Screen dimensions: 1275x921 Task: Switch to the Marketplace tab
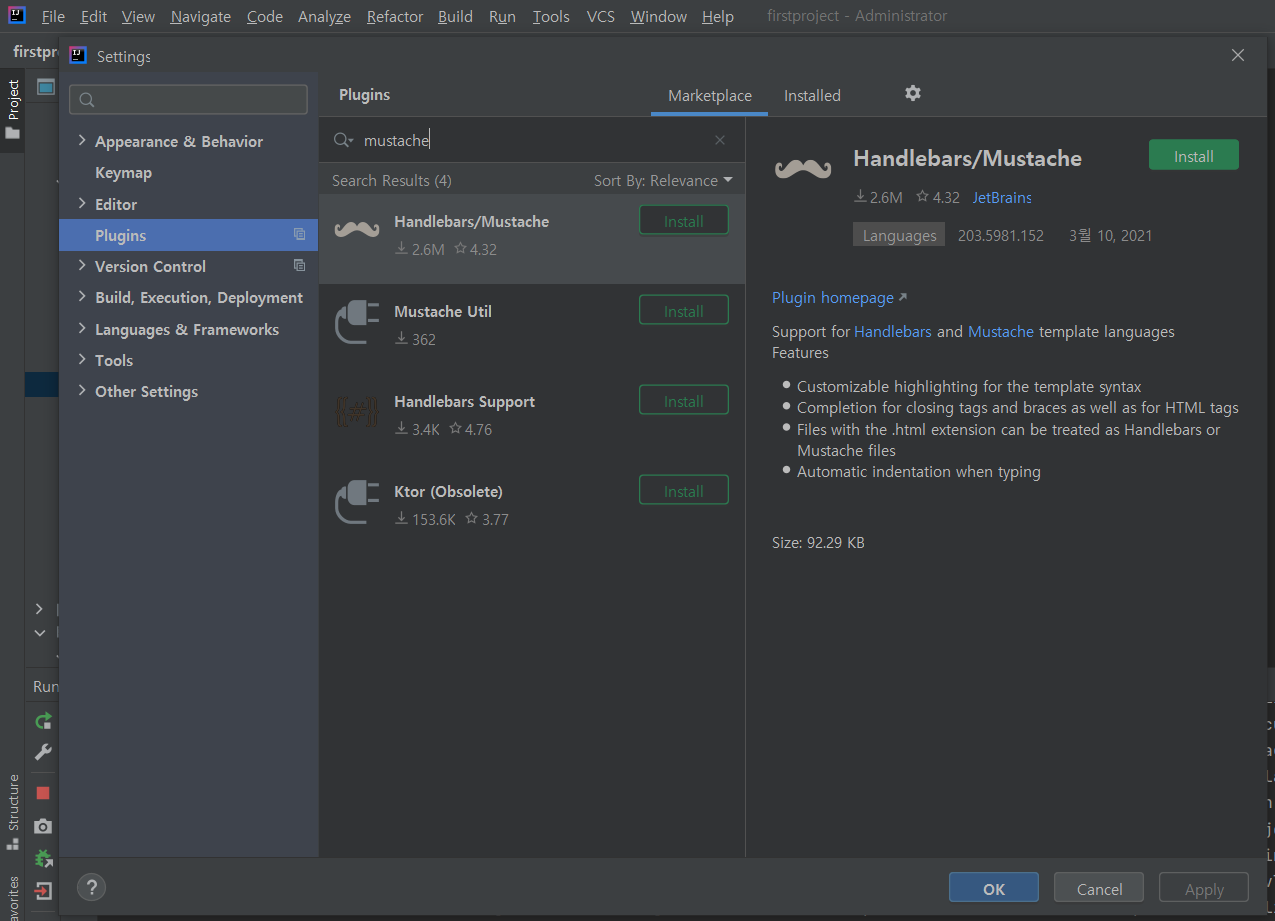[710, 96]
